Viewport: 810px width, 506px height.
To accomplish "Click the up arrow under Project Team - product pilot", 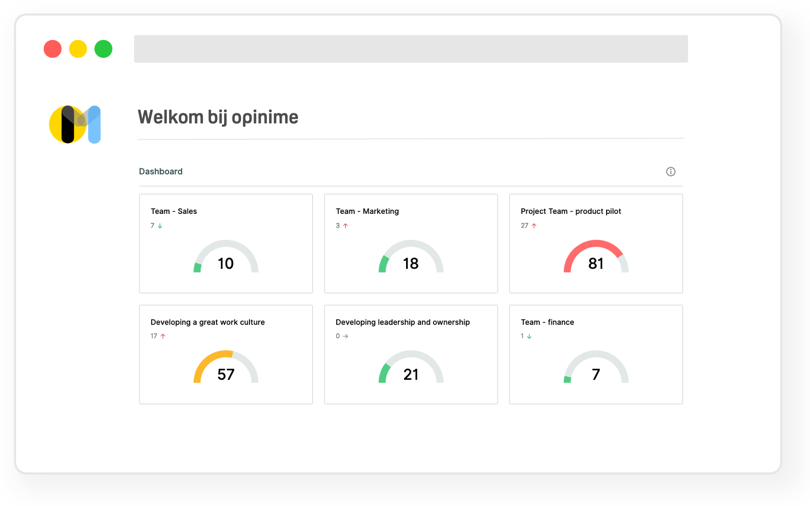I will [x=534, y=226].
